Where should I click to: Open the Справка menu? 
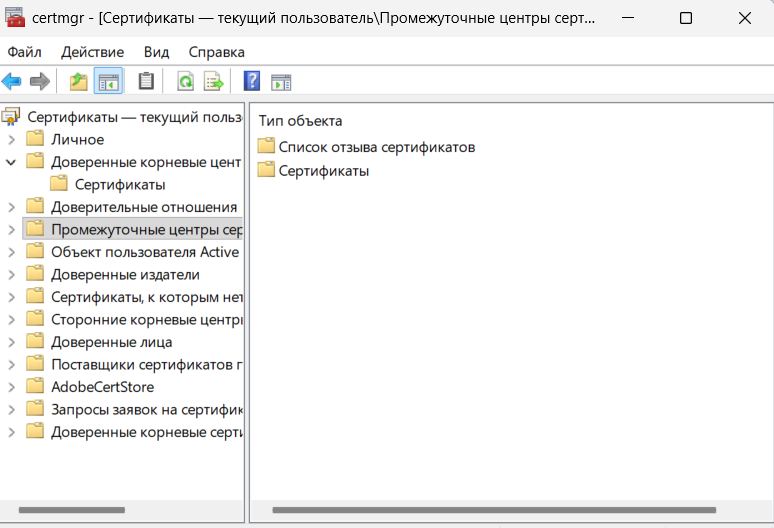coord(216,52)
